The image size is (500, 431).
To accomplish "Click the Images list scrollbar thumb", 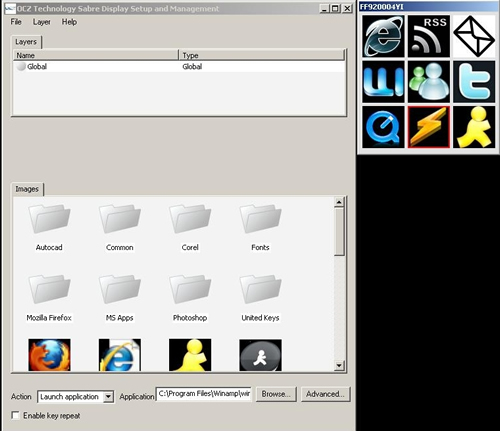I will [339, 232].
